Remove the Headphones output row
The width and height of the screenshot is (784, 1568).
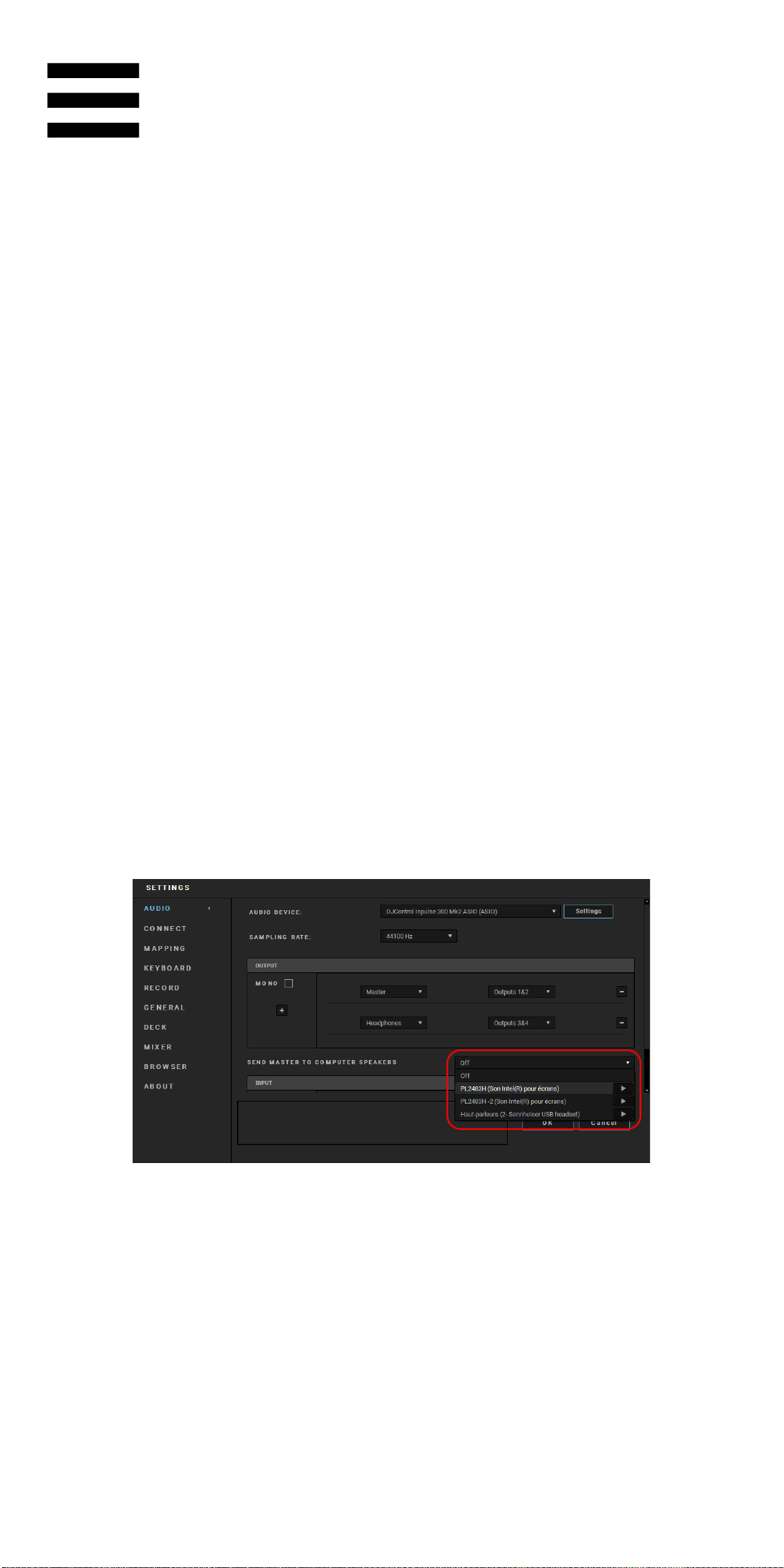point(622,1023)
